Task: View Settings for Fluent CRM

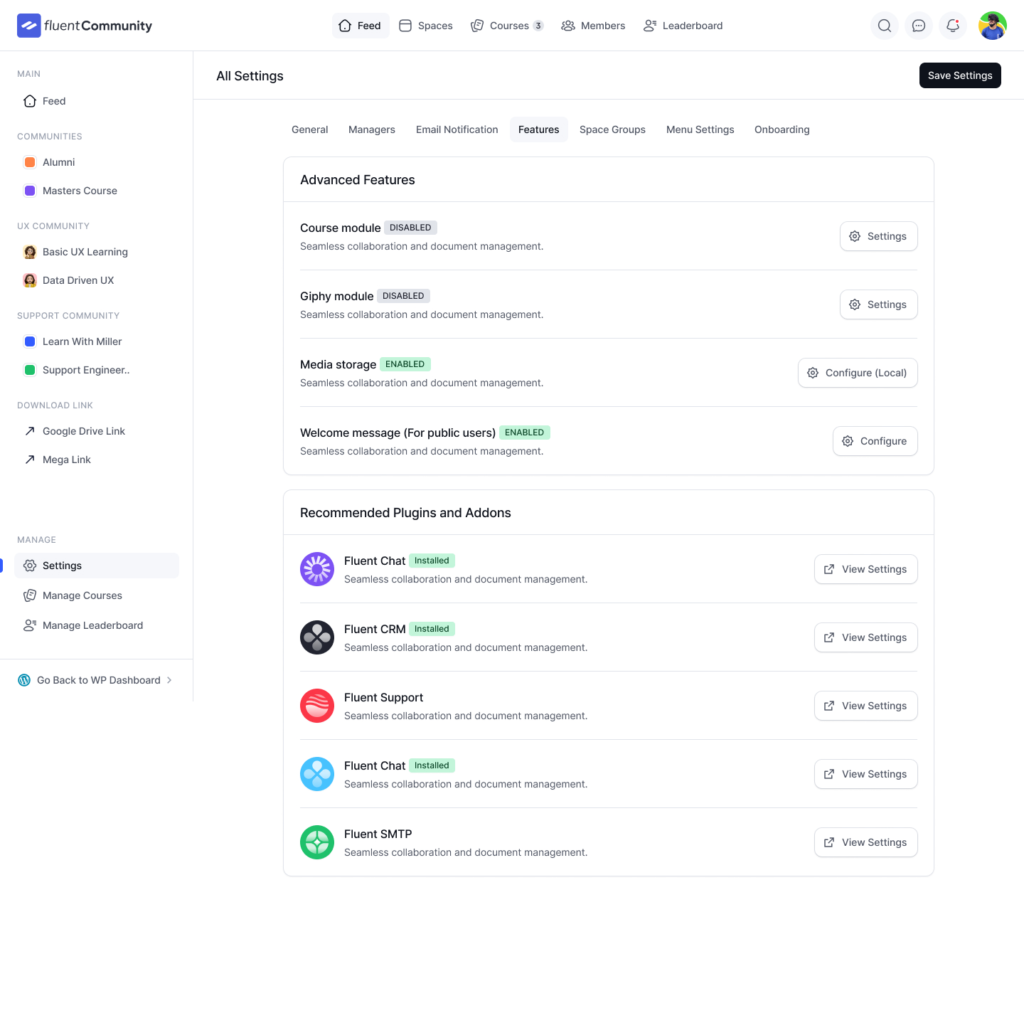Action: pyautogui.click(x=866, y=637)
